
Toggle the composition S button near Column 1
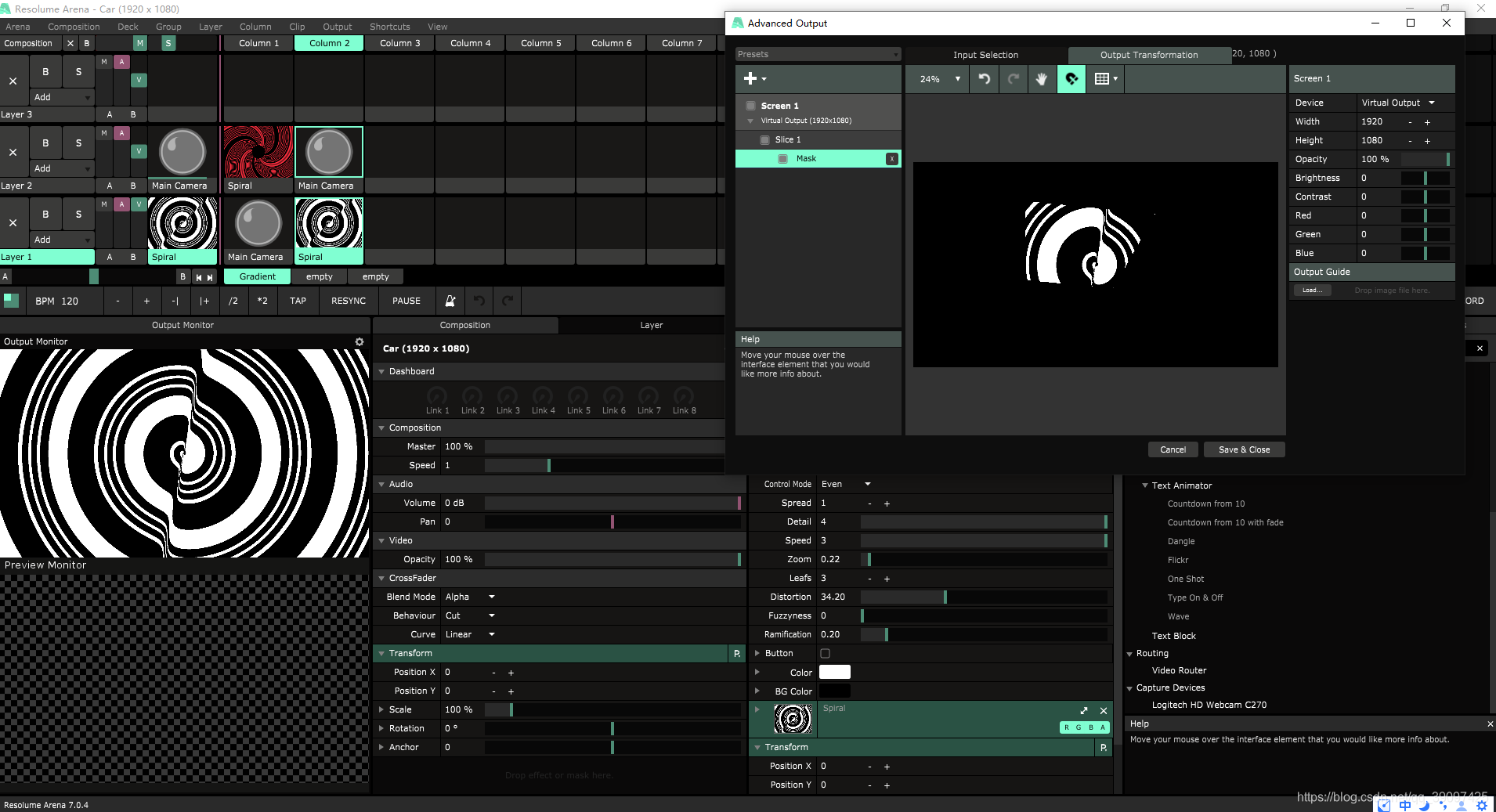point(168,44)
